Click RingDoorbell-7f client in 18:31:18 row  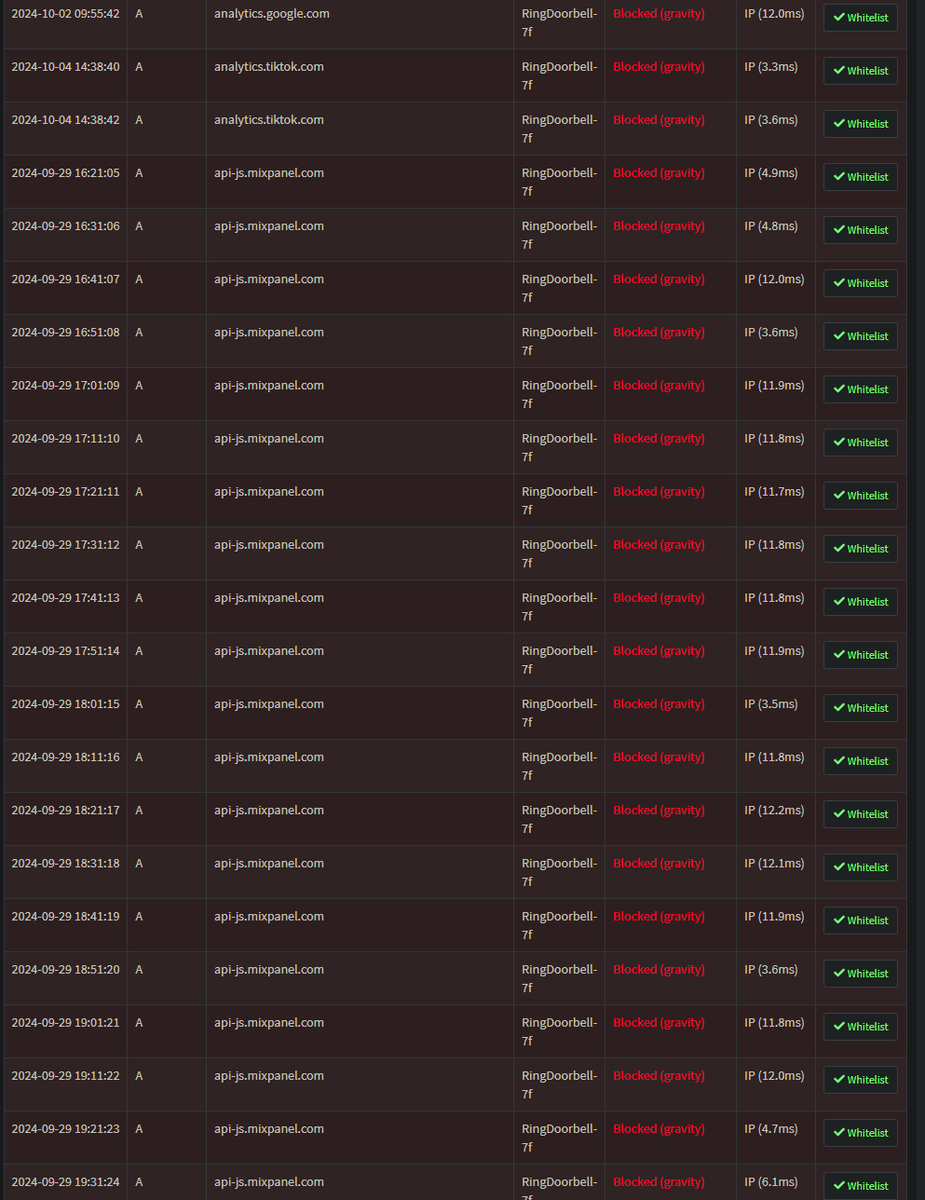click(559, 872)
